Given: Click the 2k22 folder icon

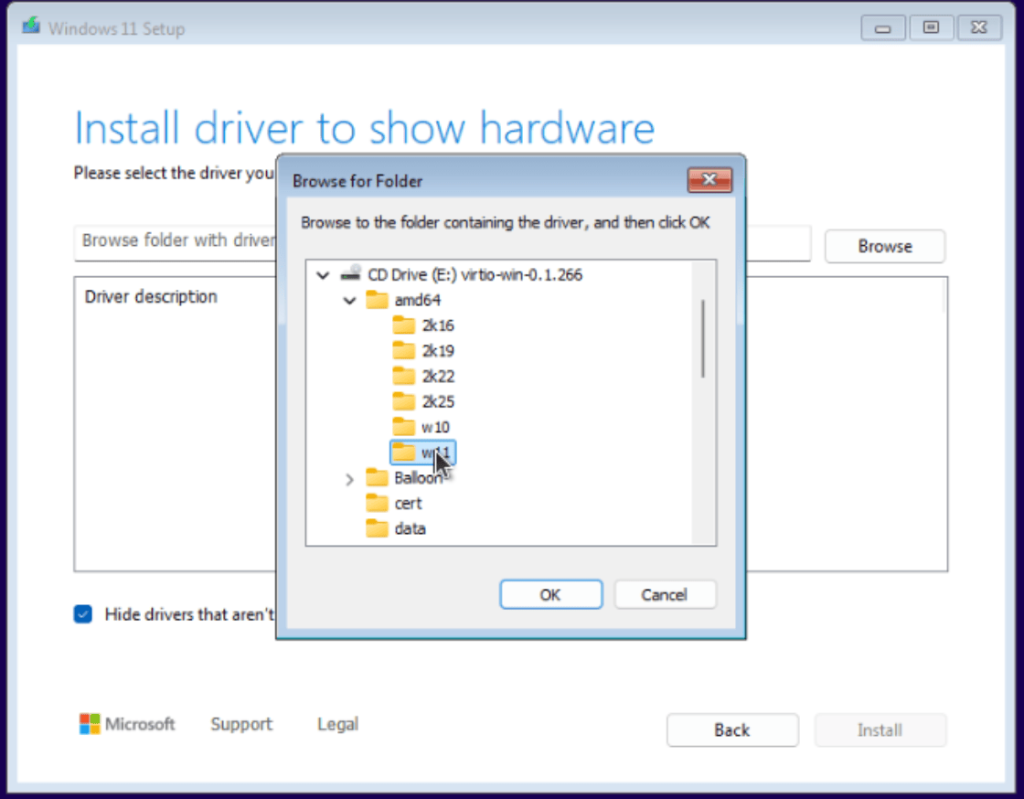Looking at the screenshot, I should [404, 376].
